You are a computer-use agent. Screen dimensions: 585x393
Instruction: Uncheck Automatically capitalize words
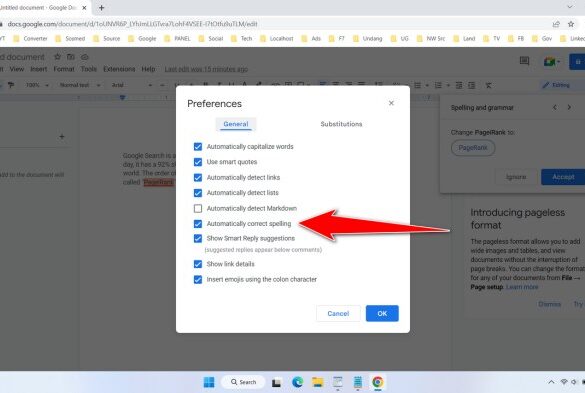tap(198, 147)
